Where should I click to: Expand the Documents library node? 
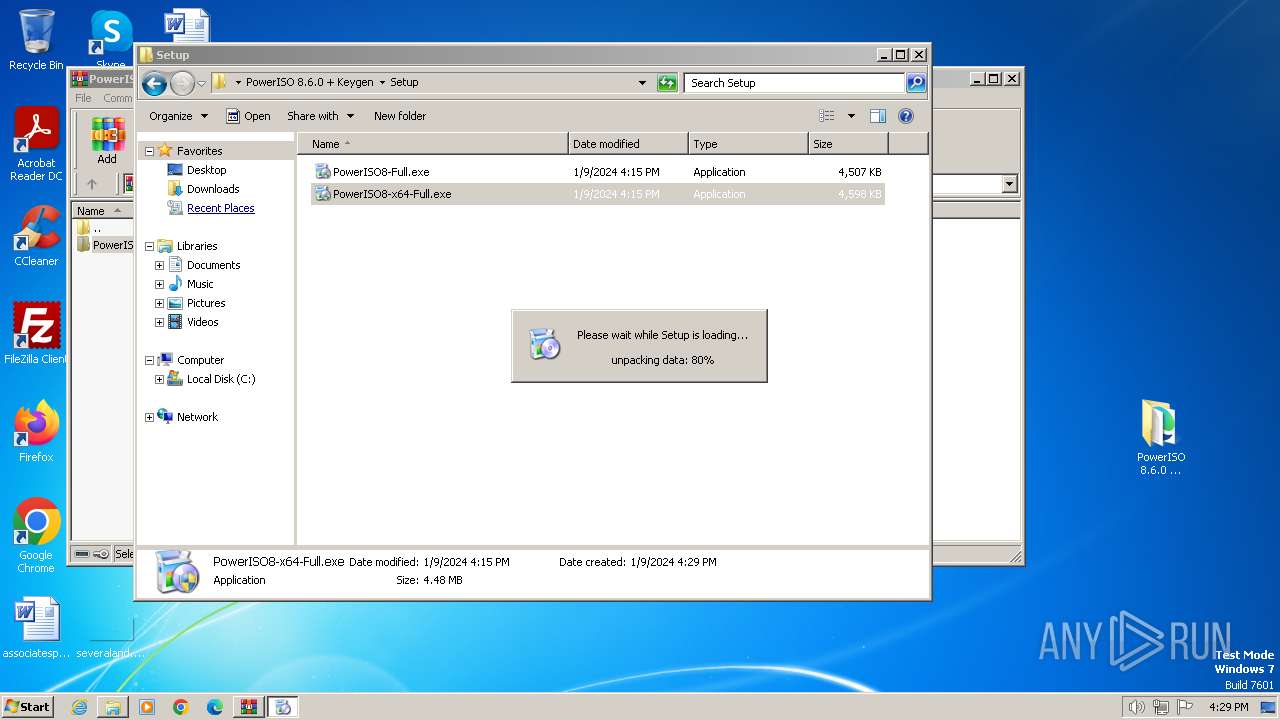(x=159, y=265)
